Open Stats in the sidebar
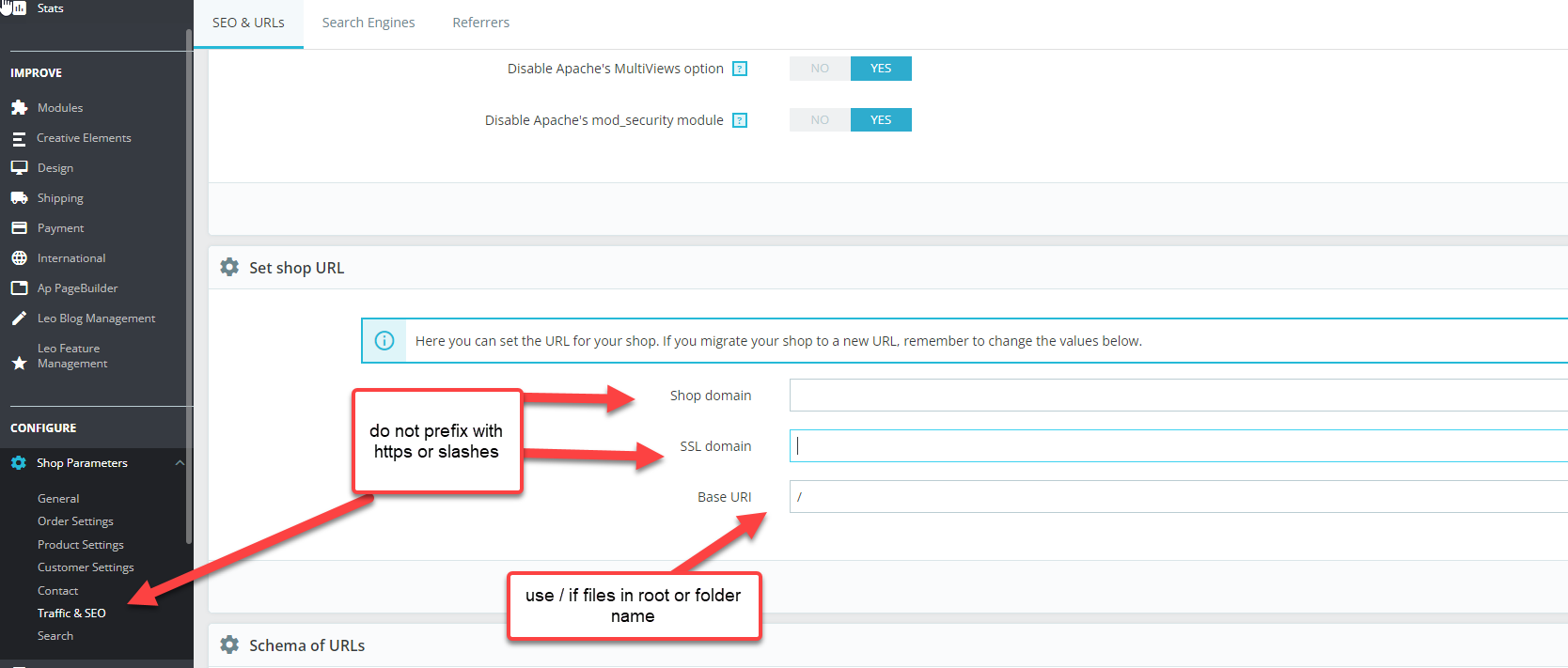The height and width of the screenshot is (668, 1568). tap(51, 8)
